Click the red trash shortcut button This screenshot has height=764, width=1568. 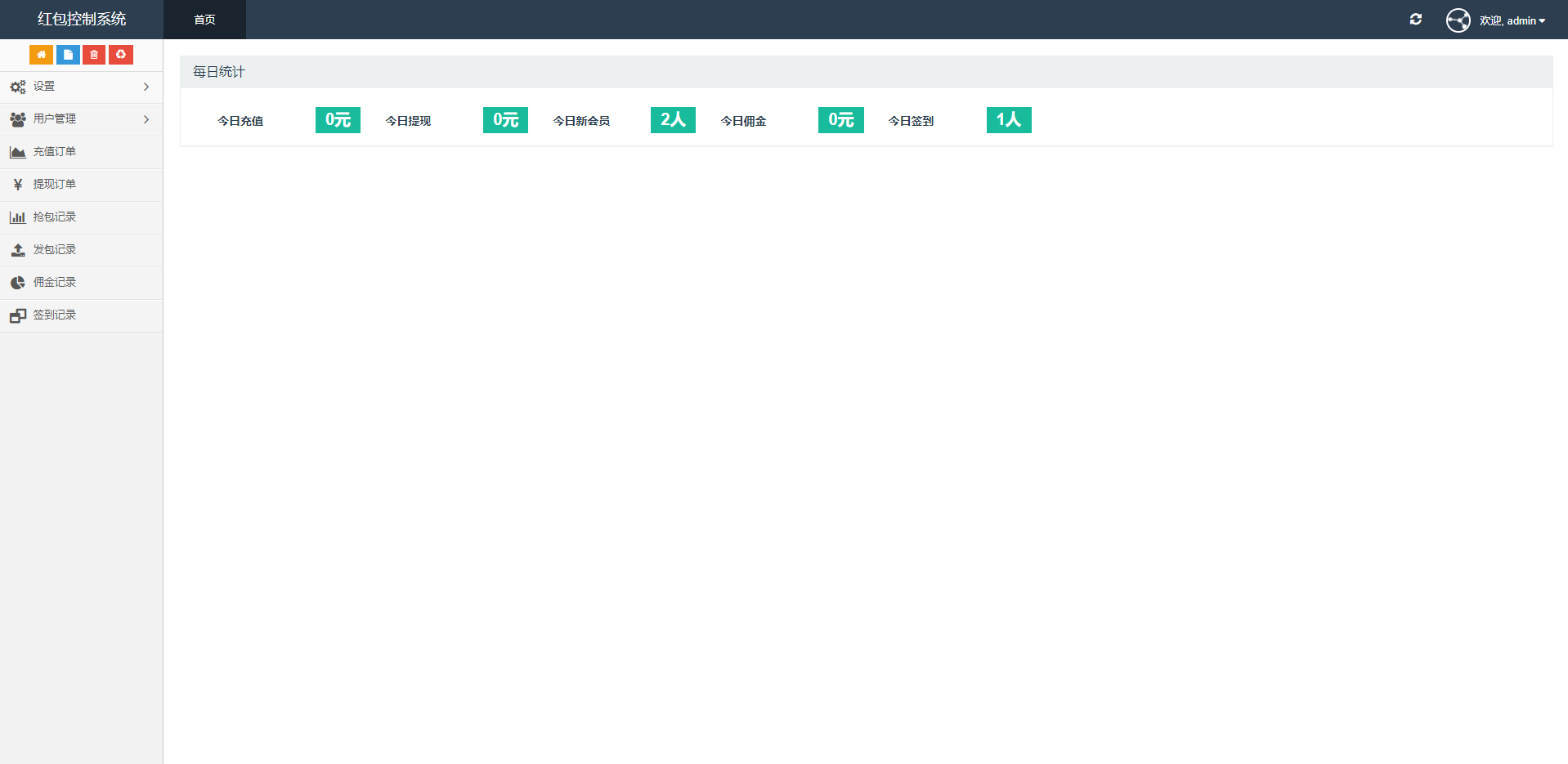[94, 55]
